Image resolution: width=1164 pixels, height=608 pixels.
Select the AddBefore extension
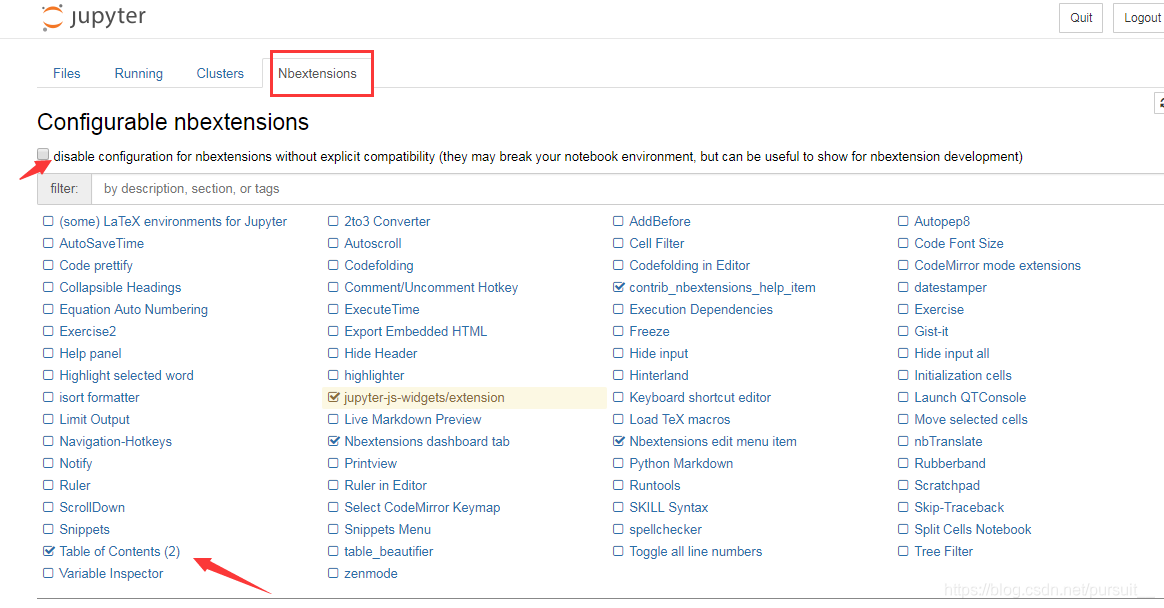pos(660,221)
